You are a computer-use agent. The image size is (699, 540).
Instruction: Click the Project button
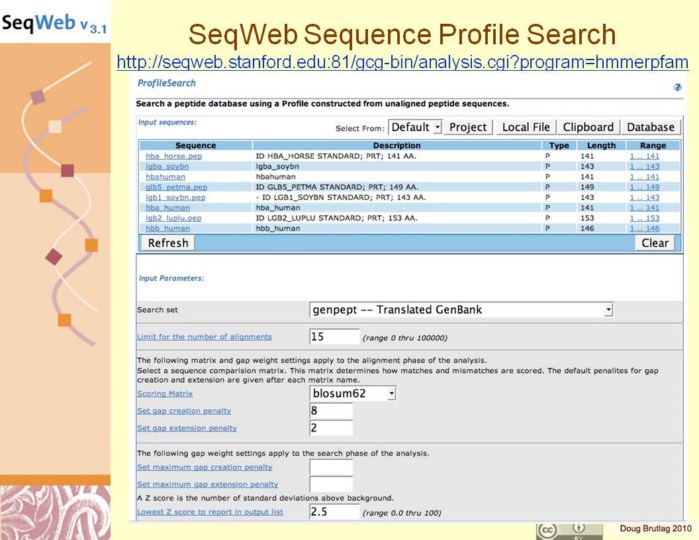pos(468,127)
